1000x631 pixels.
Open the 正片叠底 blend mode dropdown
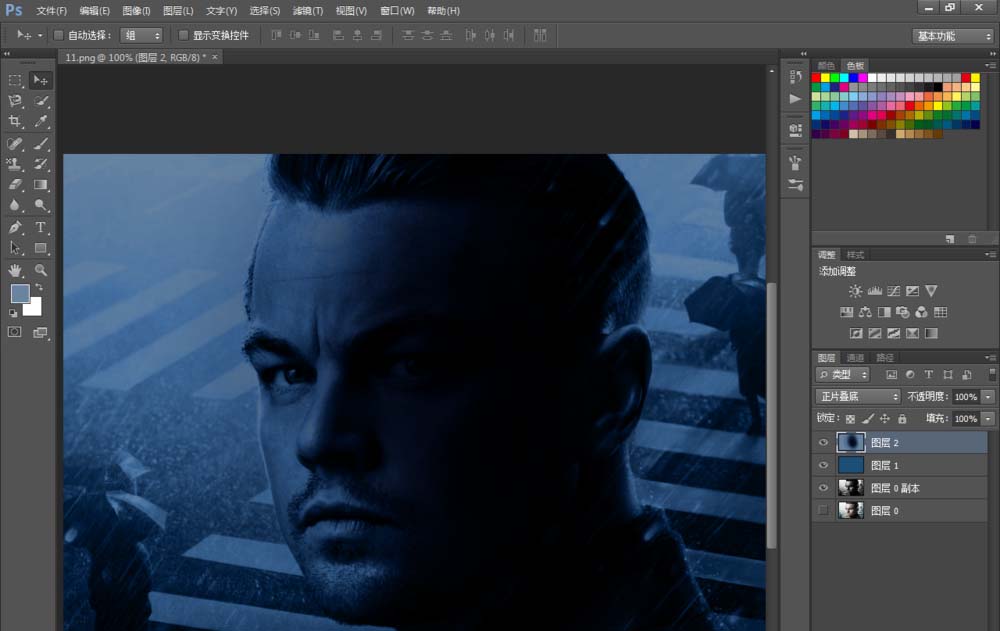tap(858, 396)
